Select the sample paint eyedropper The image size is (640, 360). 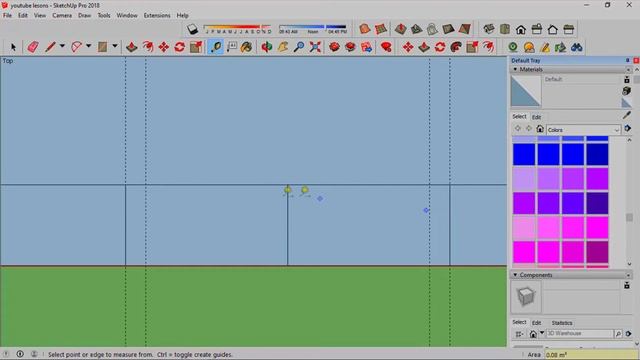[x=627, y=116]
